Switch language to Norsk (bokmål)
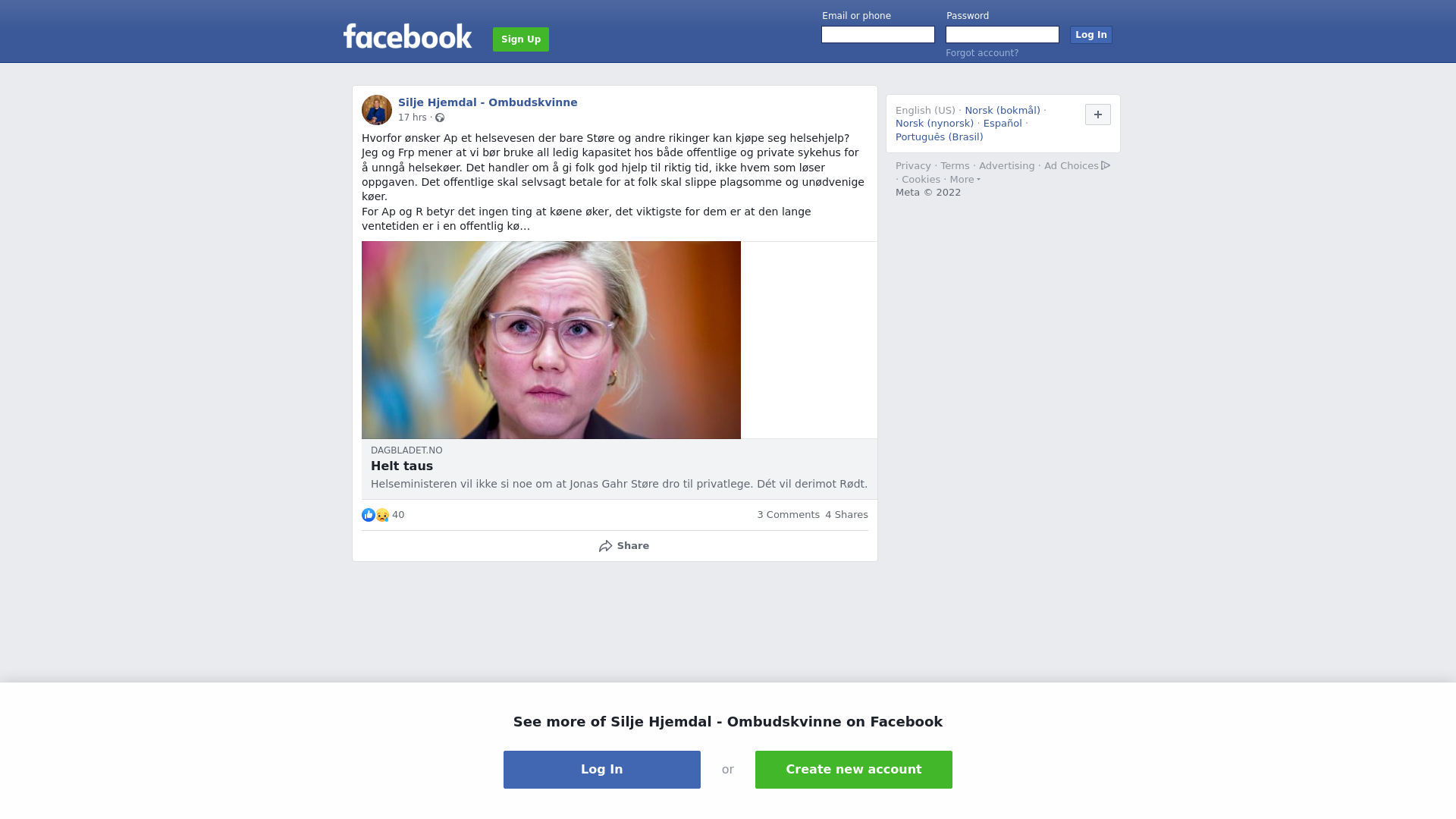Viewport: 1456px width, 819px height. (x=1003, y=111)
